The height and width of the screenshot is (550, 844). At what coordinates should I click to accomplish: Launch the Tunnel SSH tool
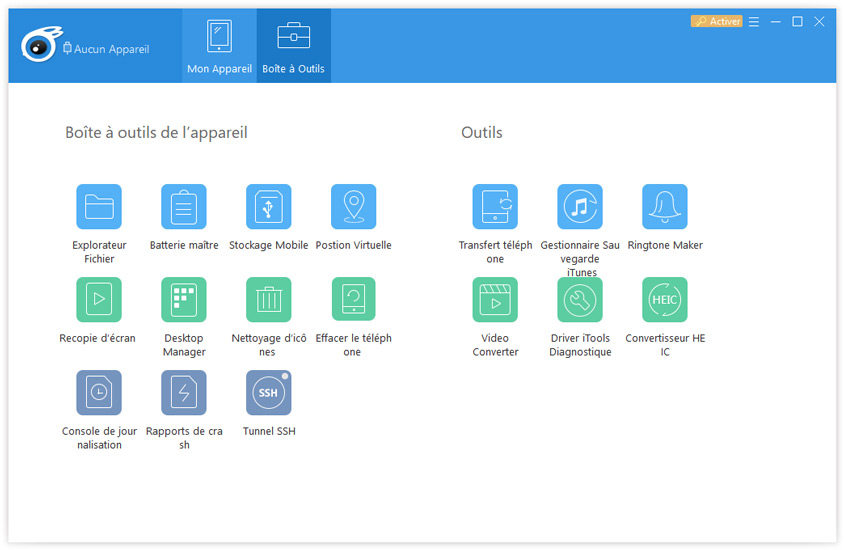[269, 393]
